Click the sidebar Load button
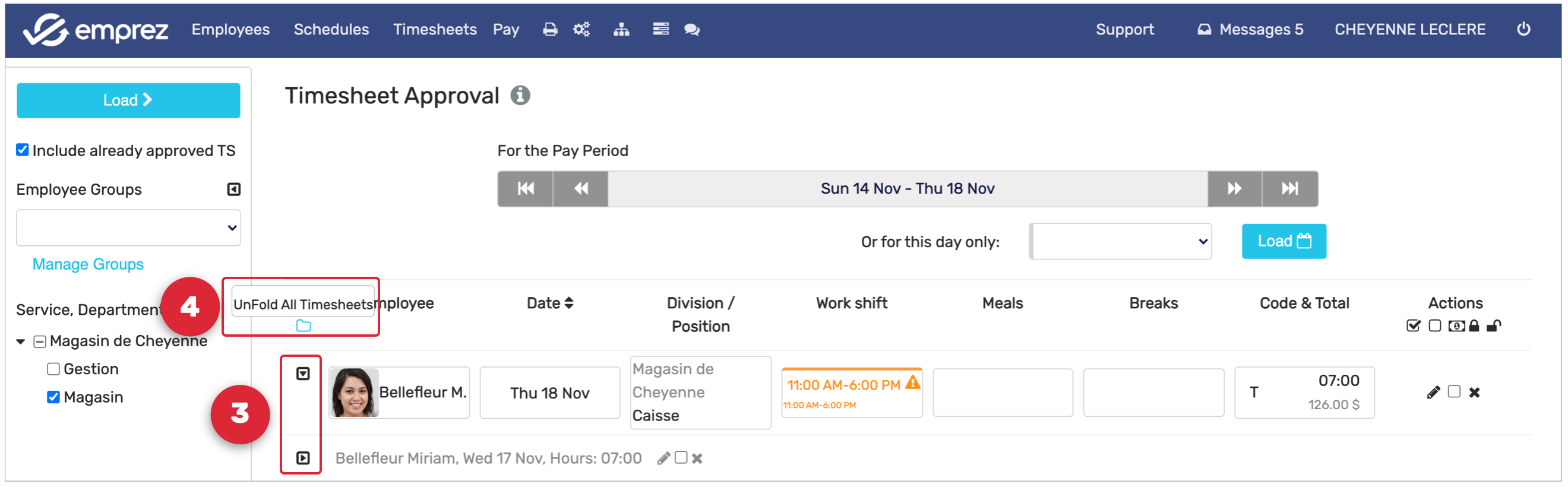This screenshot has height=487, width=1568. click(x=128, y=100)
